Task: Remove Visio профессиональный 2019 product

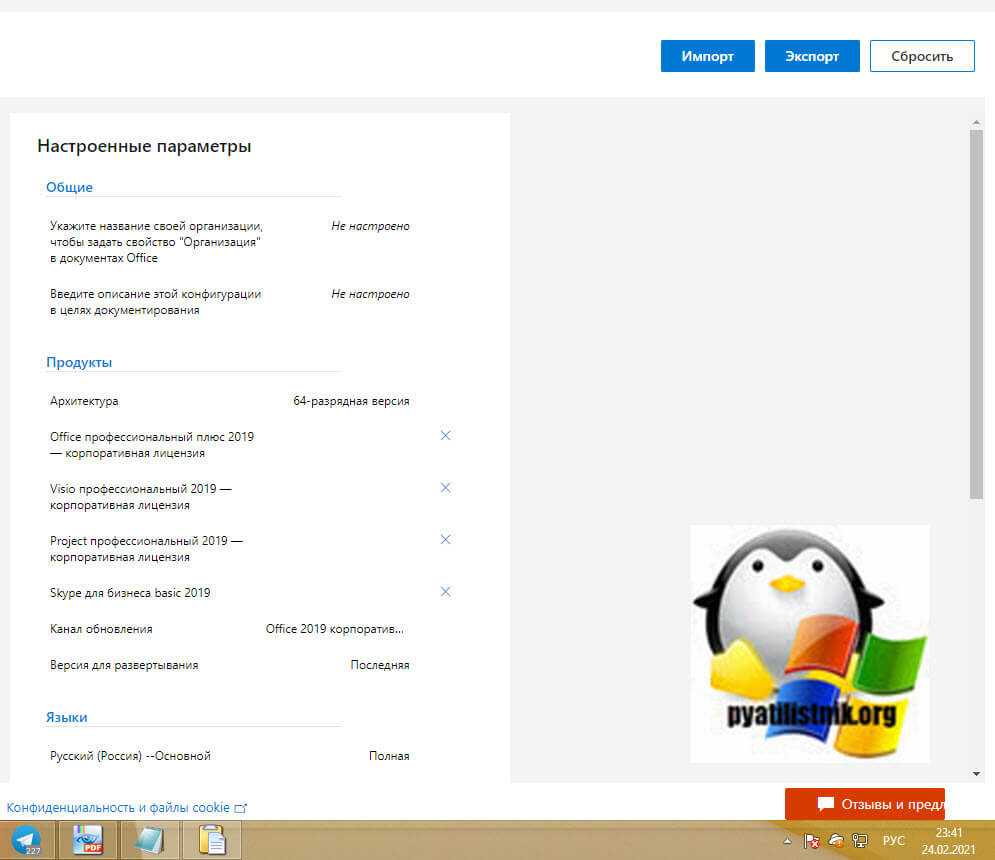Action: [445, 487]
